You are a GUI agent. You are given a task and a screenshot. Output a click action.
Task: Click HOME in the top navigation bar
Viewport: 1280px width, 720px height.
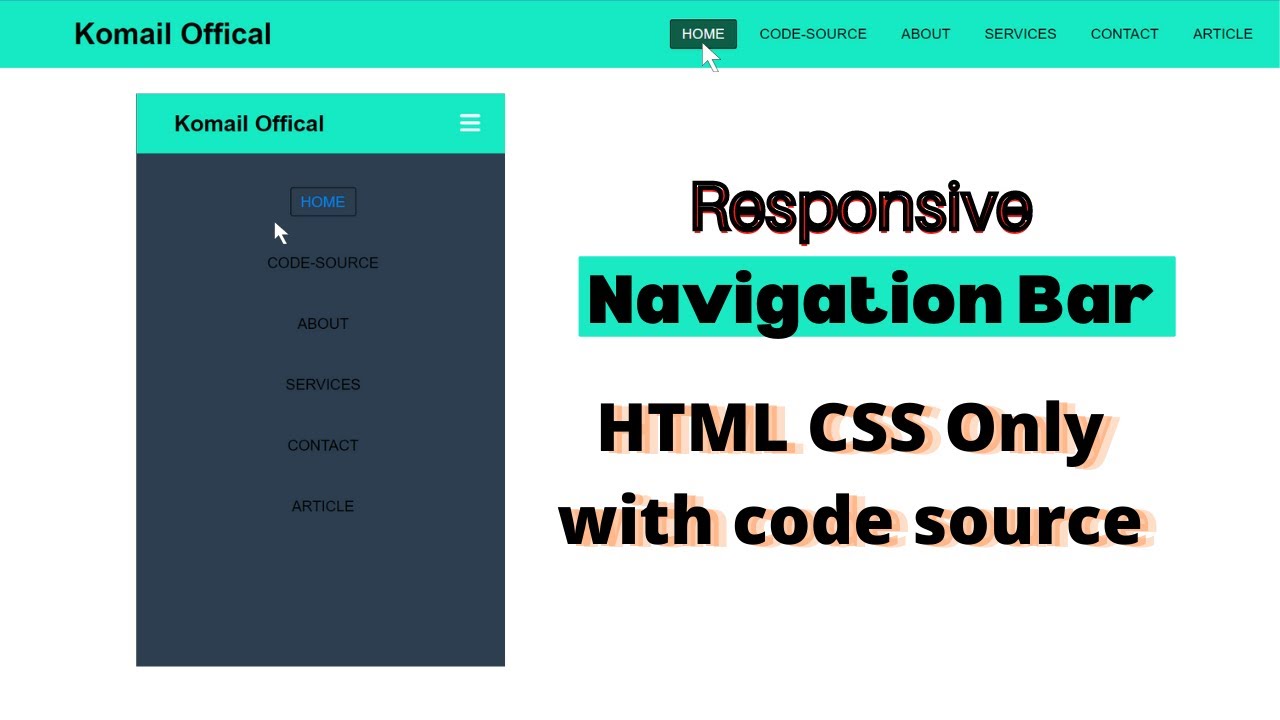[703, 34]
